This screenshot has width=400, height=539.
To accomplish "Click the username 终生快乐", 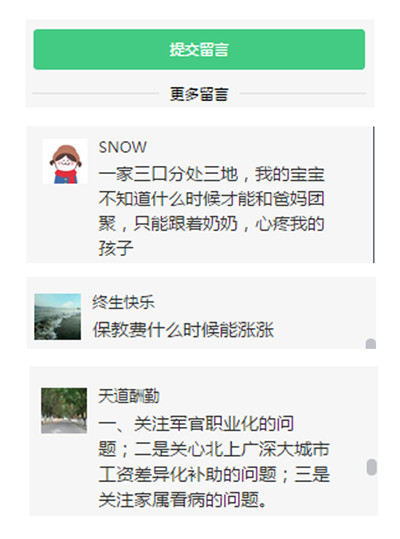I will click(x=123, y=302).
